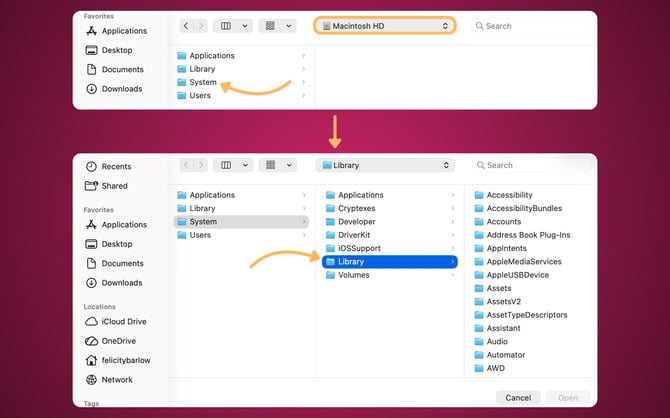
Task: Select Users folder in top window list
Action: click(194, 95)
